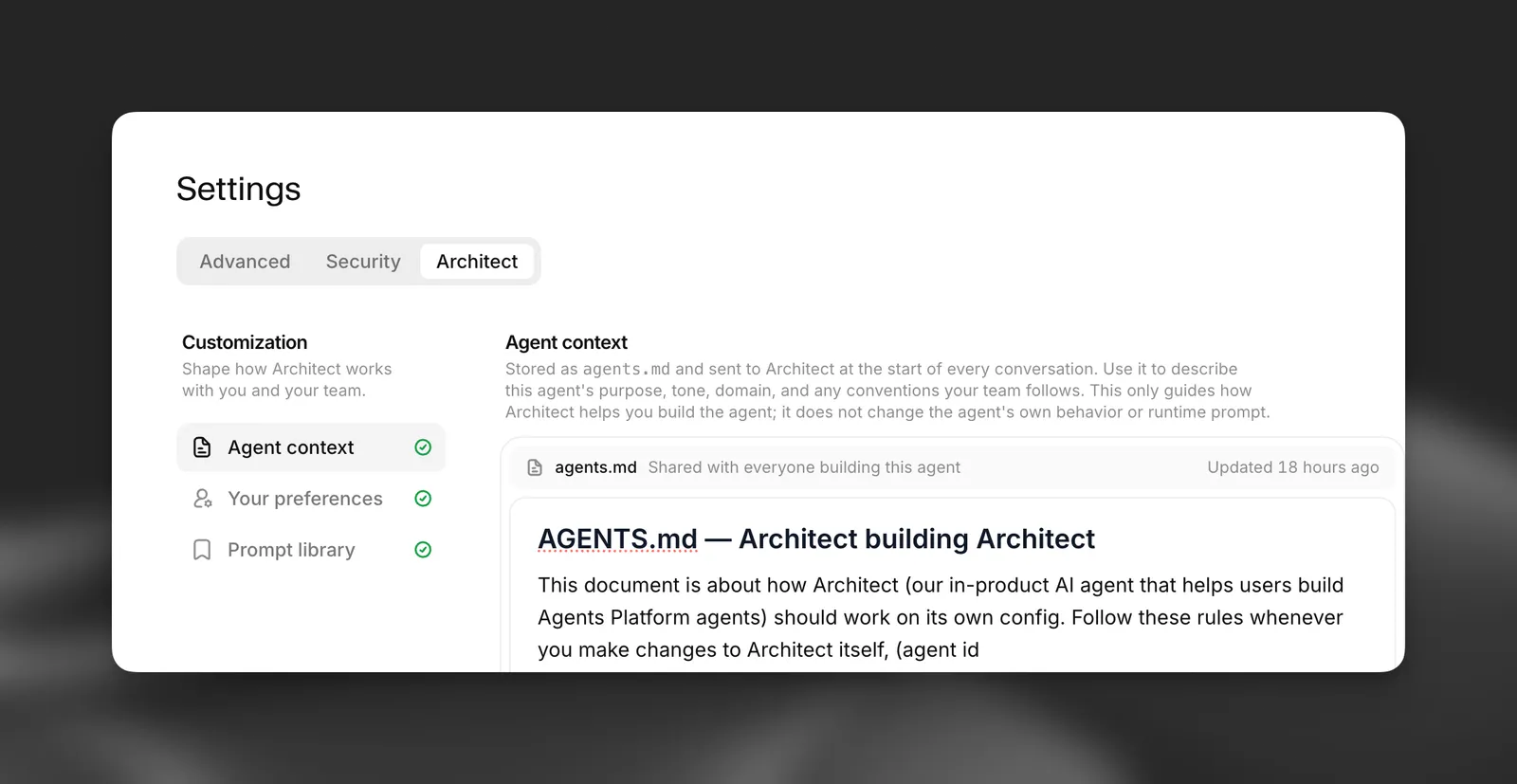Viewport: 1517px width, 784px height.
Task: Click the 'Updated 18 hours ago' label
Action: pyautogui.click(x=1292, y=467)
